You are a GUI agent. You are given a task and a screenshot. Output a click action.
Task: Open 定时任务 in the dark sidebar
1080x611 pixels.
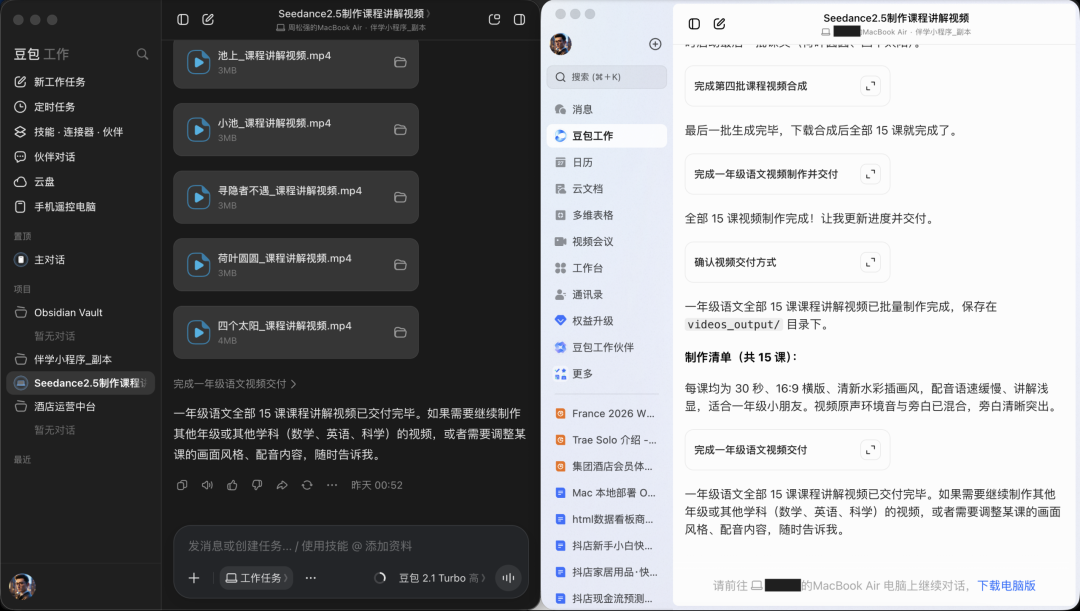point(81,107)
